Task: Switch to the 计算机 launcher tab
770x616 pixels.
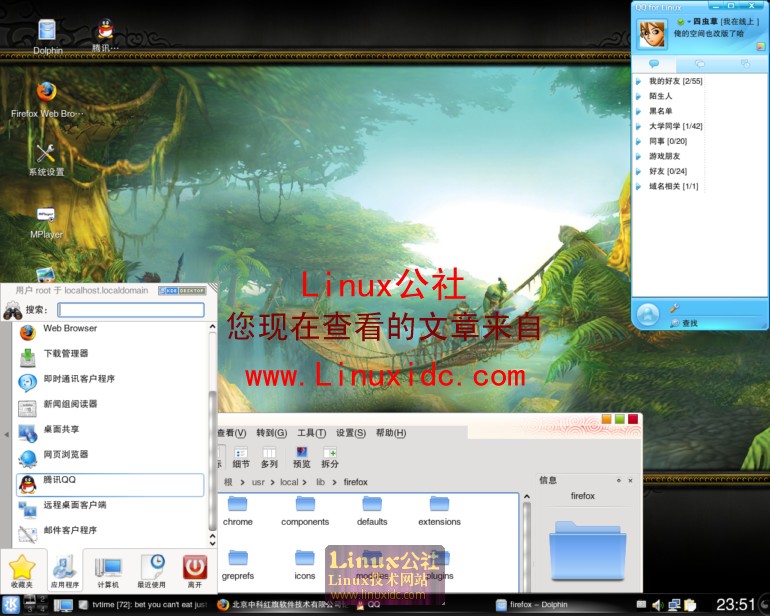Action: (108, 570)
